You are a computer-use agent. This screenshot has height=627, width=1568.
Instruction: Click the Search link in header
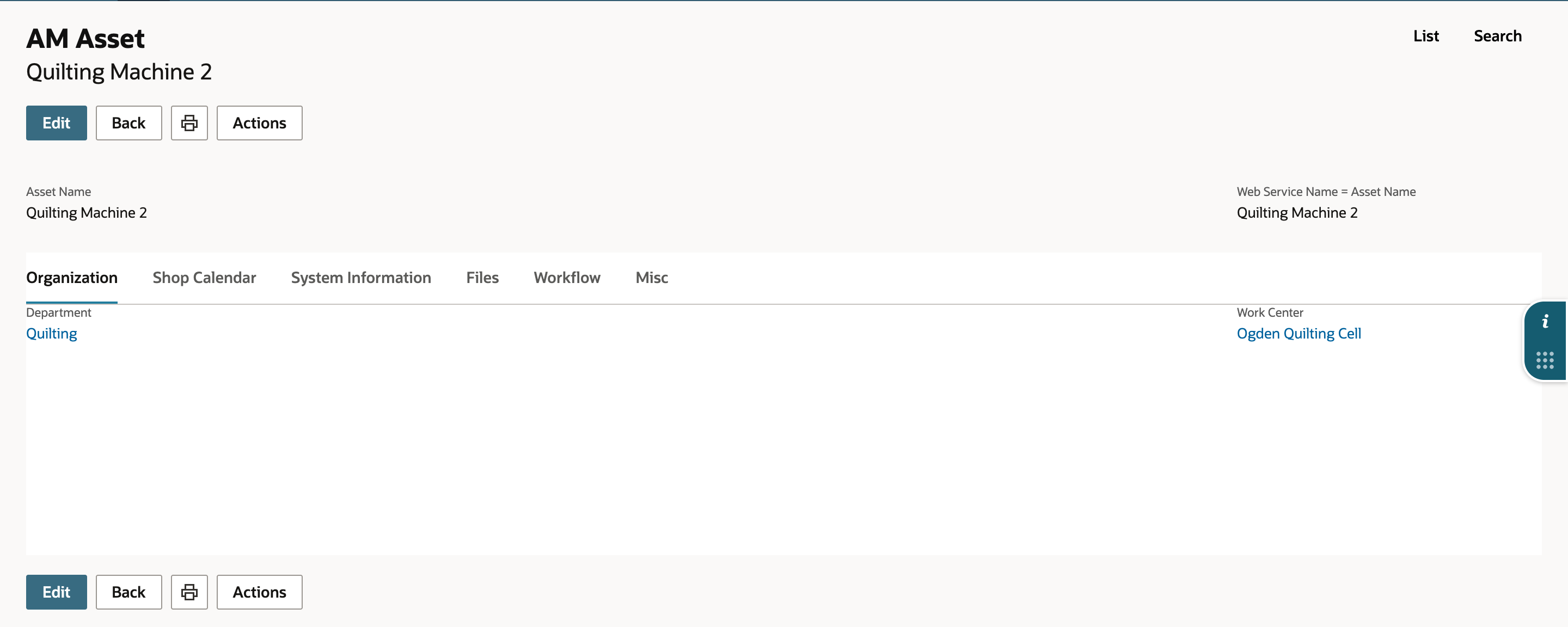pos(1497,36)
